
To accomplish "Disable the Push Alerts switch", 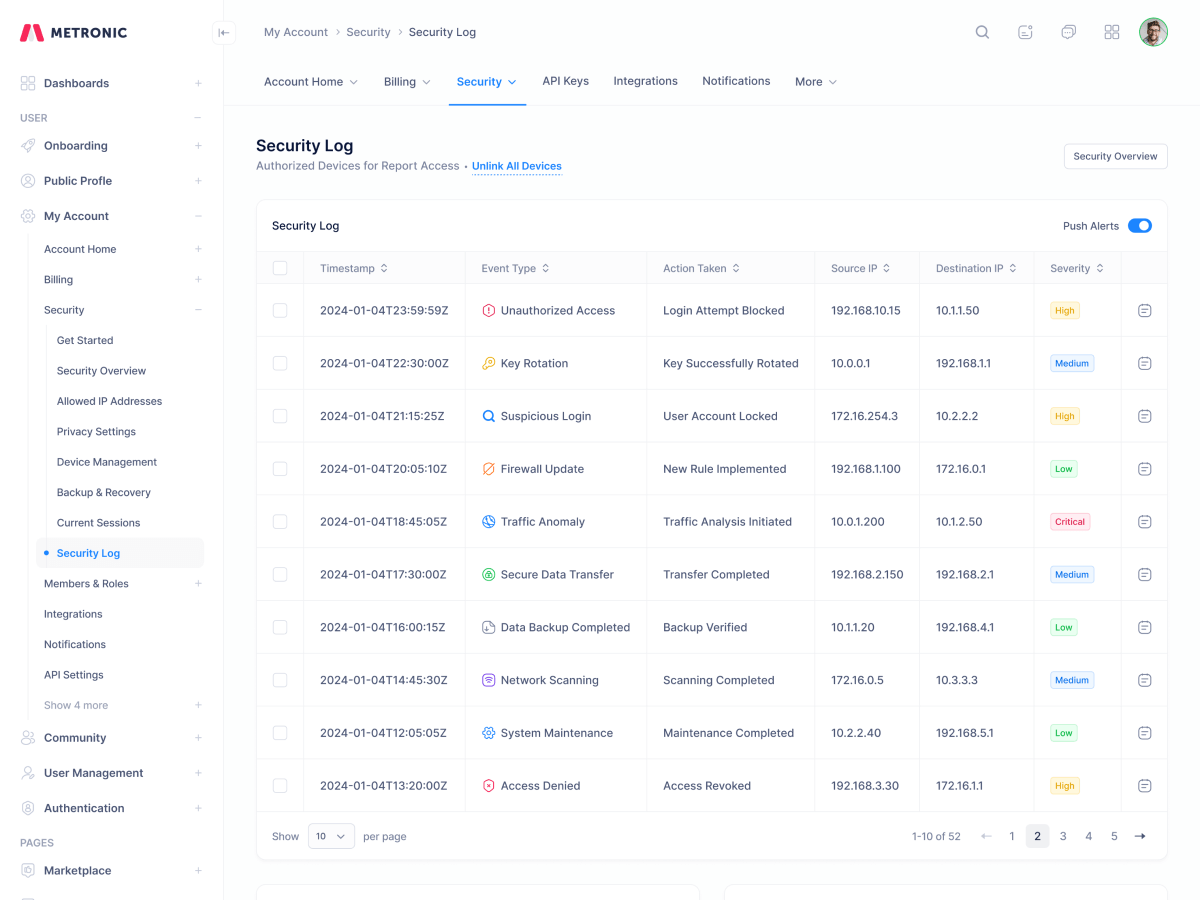I will click(x=1139, y=225).
